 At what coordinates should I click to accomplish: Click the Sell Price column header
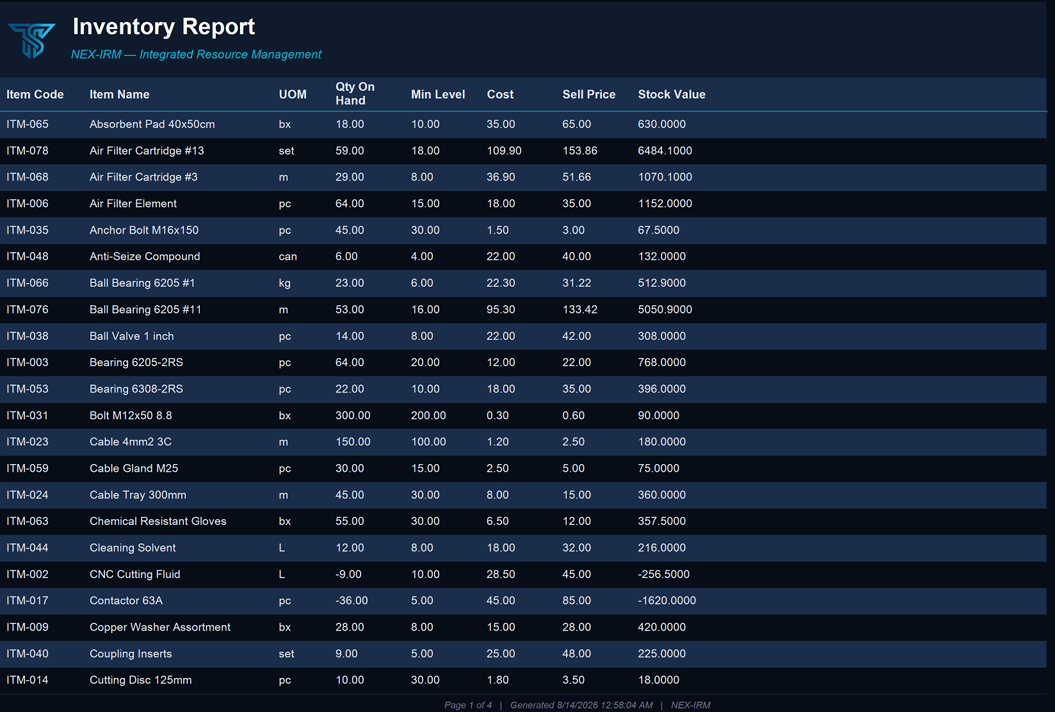point(589,94)
